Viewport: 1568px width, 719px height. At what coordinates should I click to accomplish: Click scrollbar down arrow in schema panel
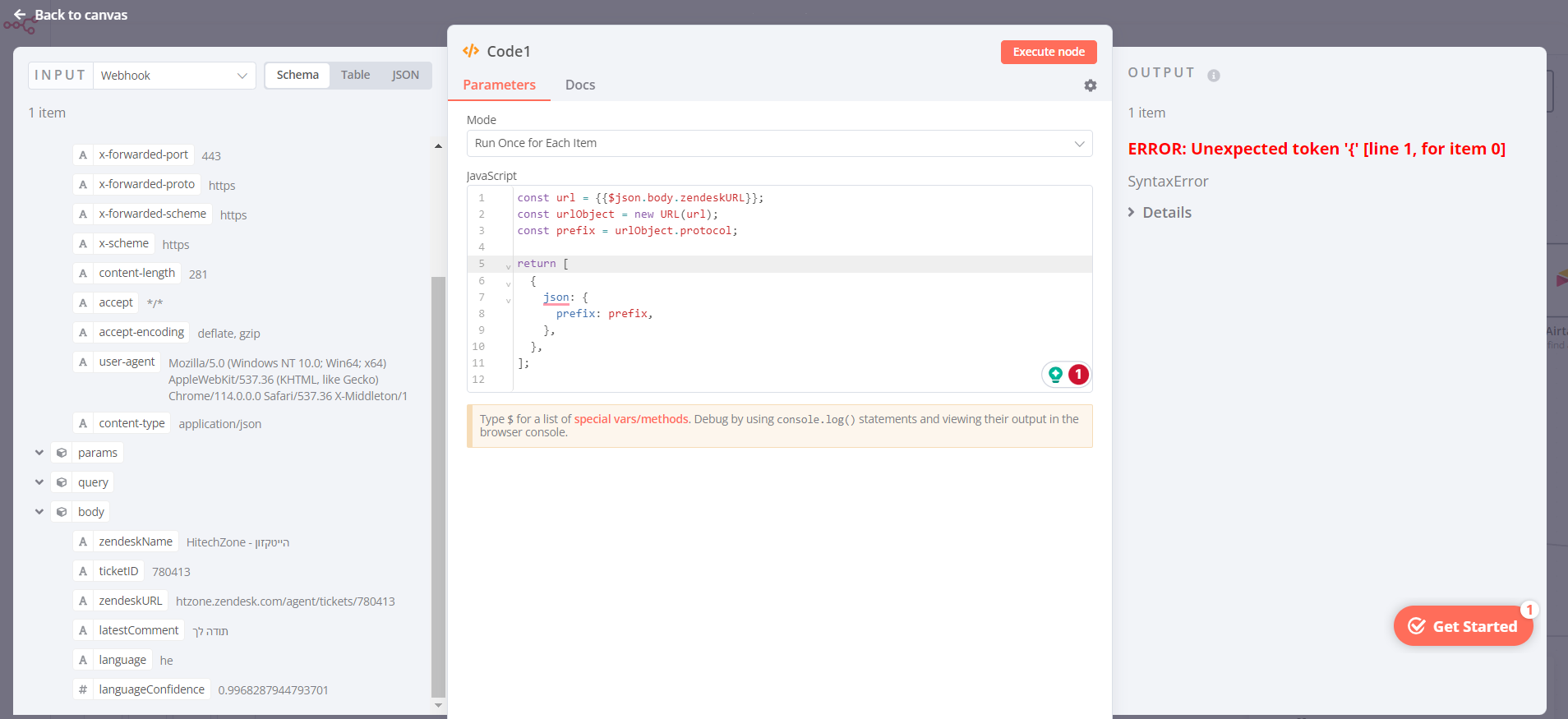[438, 705]
